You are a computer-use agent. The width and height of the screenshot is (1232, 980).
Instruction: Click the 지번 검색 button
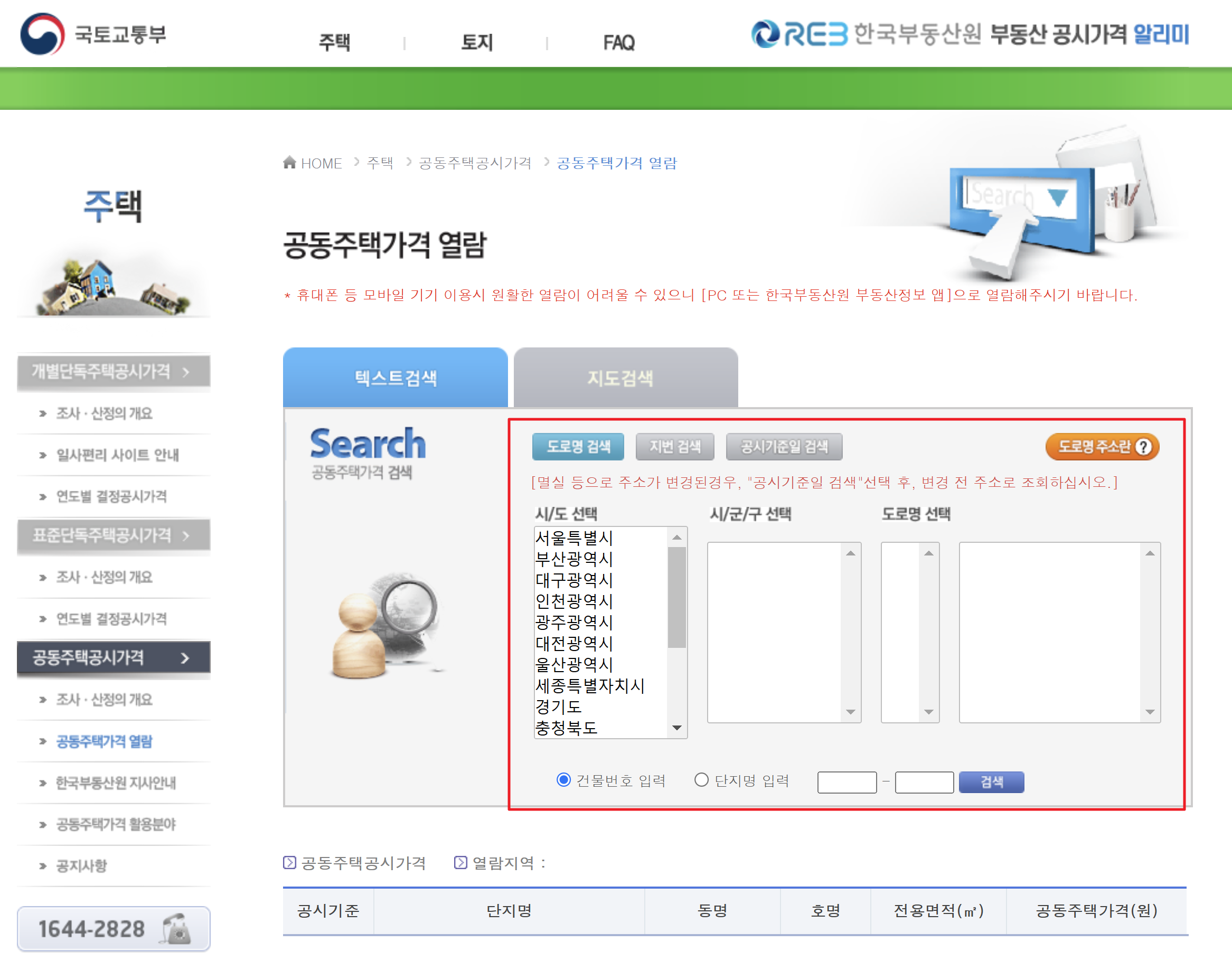(675, 447)
